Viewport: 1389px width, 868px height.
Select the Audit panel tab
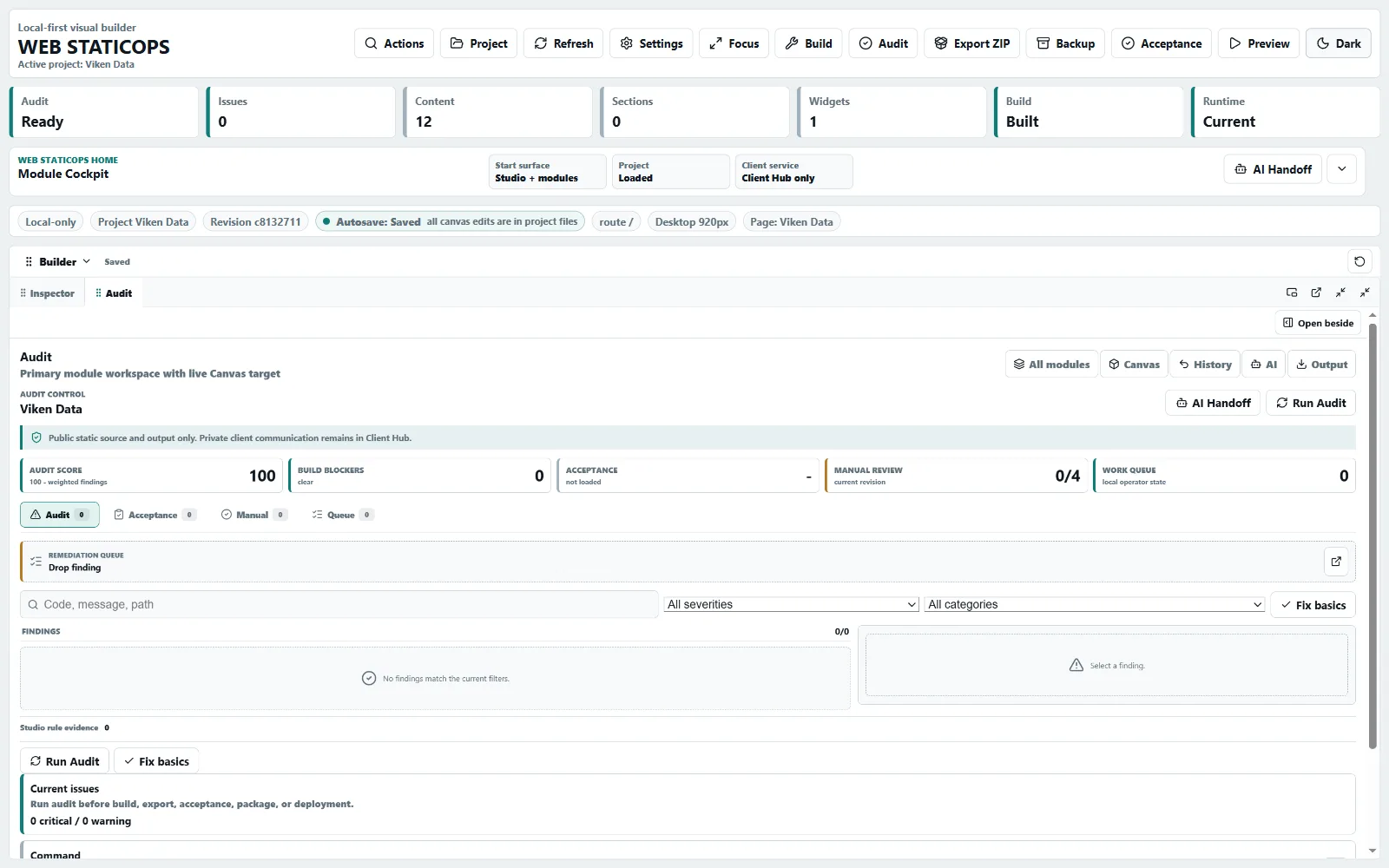(114, 293)
